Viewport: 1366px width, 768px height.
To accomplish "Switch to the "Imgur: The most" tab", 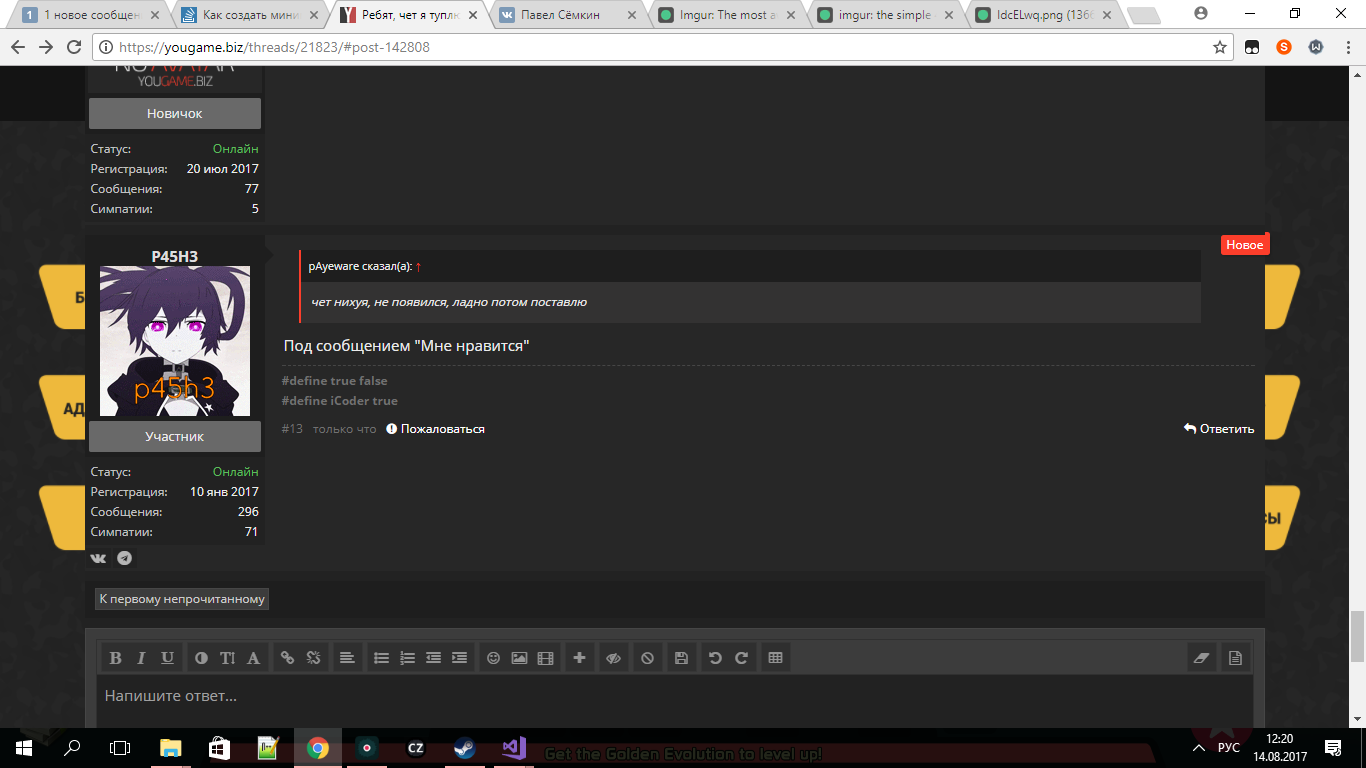I will 725,15.
